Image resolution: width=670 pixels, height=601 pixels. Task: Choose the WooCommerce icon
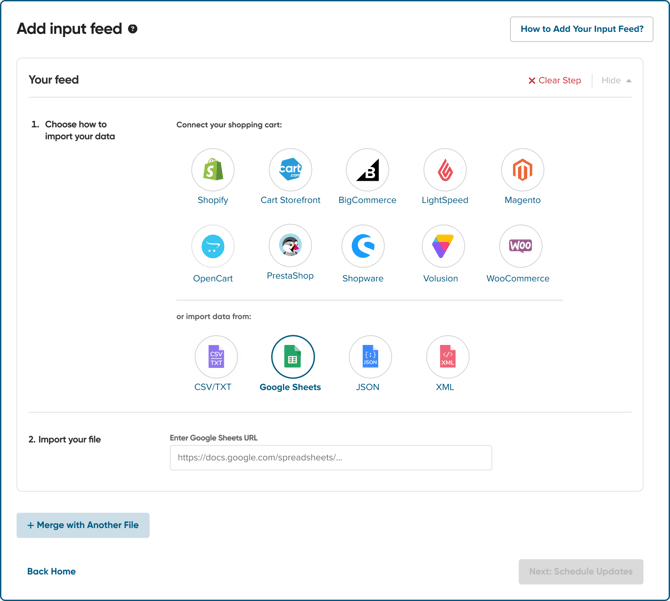[520, 246]
